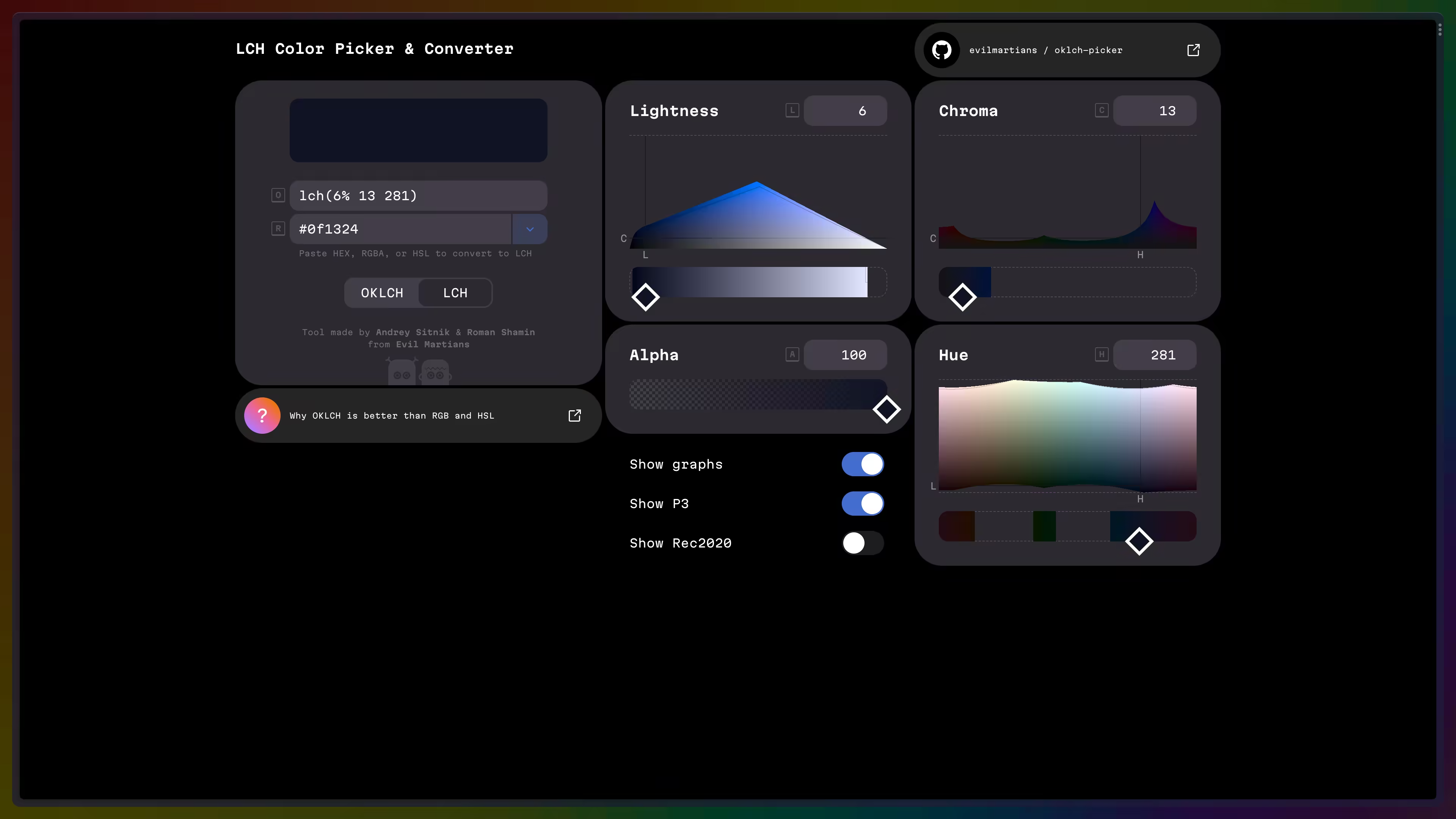The width and height of the screenshot is (1456, 819).
Task: Click external link icon on OKLCH article card
Action: pos(574,416)
